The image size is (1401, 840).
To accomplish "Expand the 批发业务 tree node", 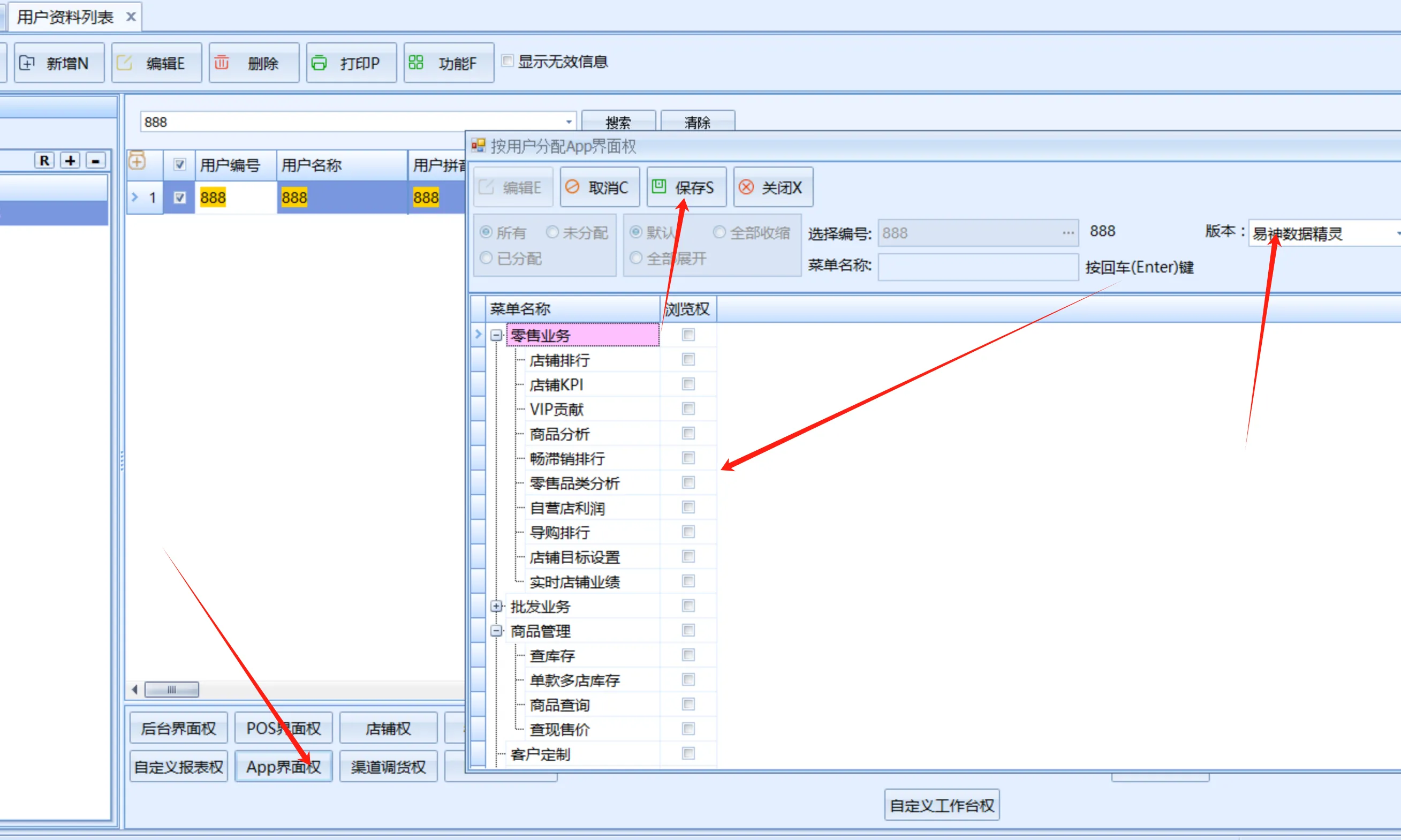I will tap(496, 606).
